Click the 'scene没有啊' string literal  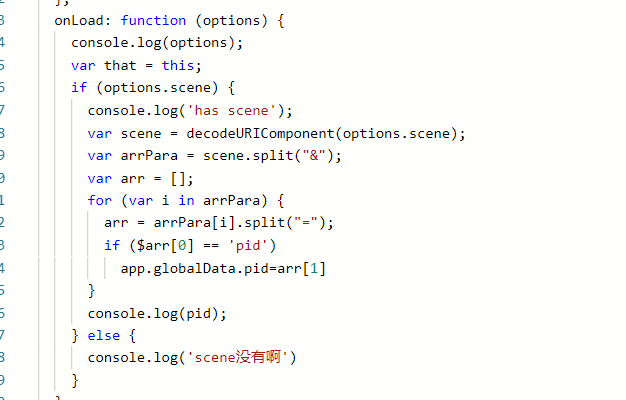pos(237,357)
